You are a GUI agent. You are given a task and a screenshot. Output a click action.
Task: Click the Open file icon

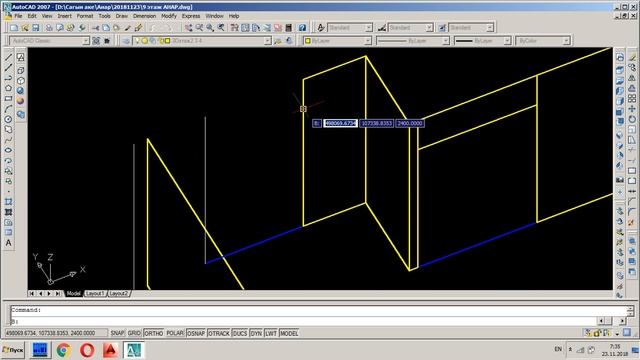(x=25, y=28)
